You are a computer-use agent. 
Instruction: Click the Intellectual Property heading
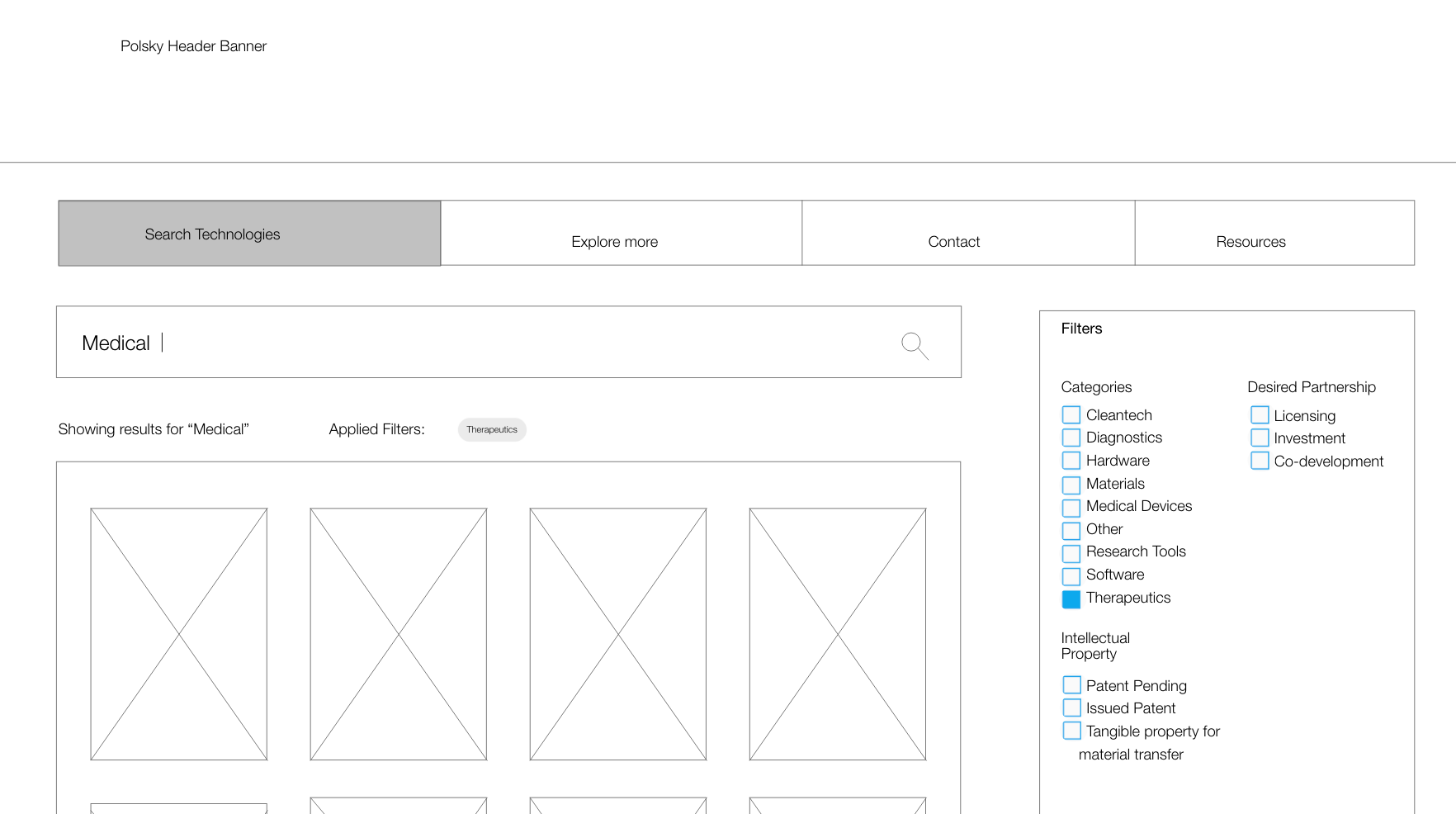coord(1095,646)
